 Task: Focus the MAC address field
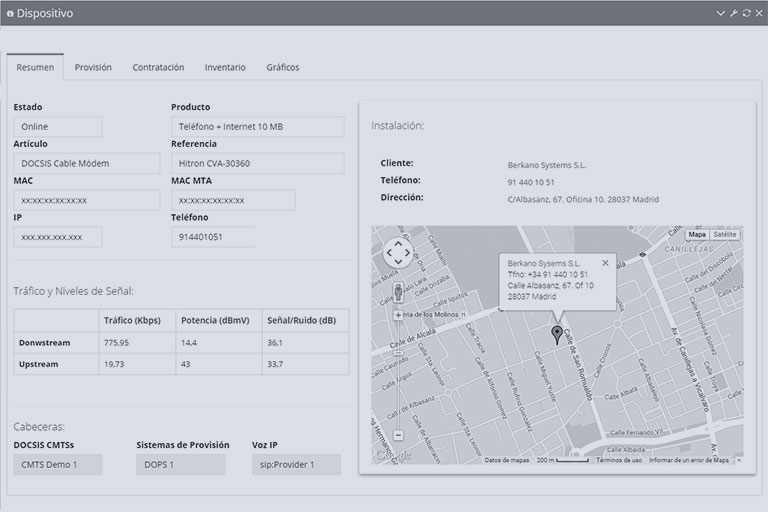(87, 200)
